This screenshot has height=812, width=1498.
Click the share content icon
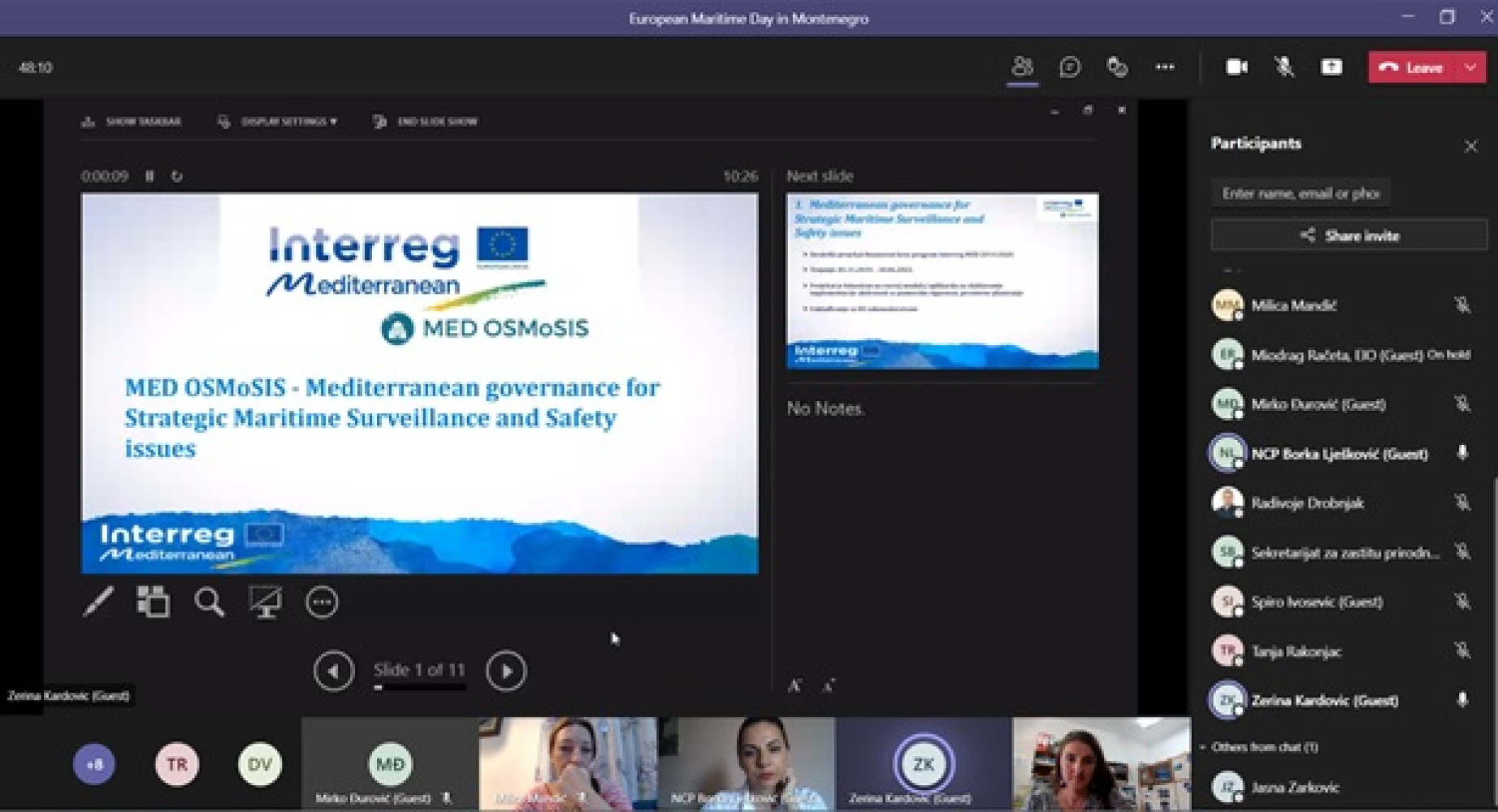click(x=1331, y=67)
